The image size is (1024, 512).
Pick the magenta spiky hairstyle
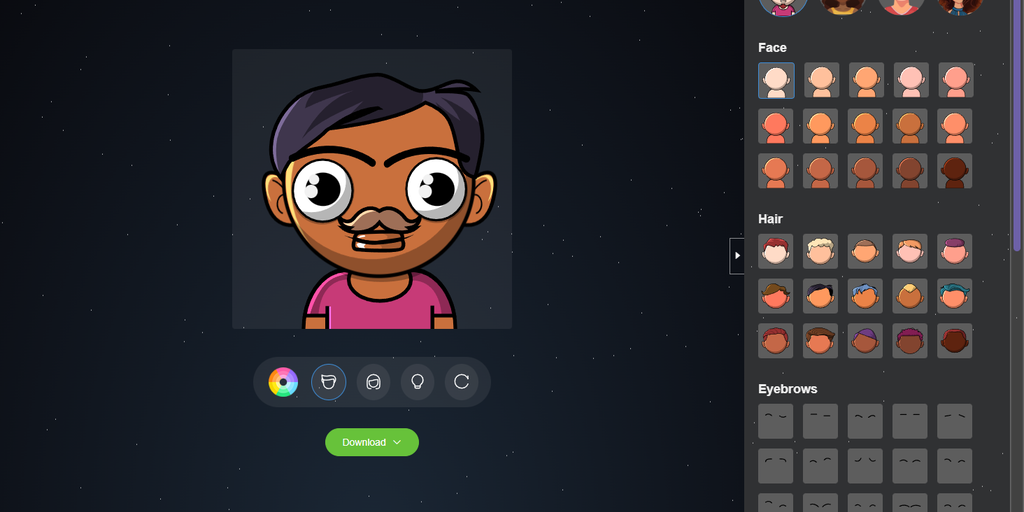[910, 341]
